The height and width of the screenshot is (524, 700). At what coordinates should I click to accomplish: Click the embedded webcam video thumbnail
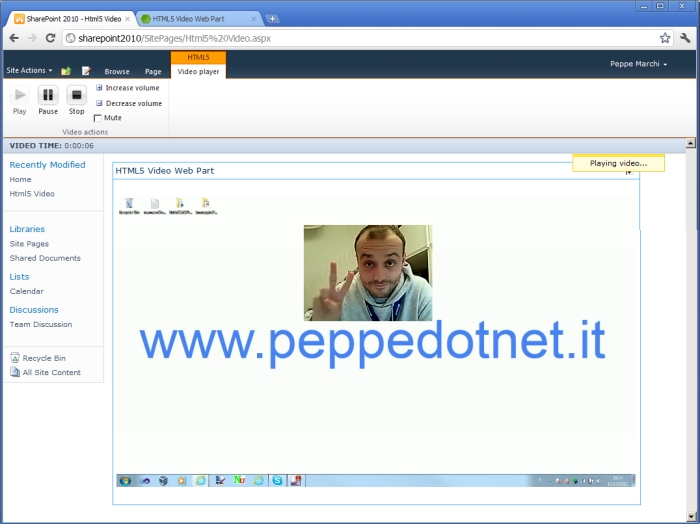pyautogui.click(x=368, y=273)
